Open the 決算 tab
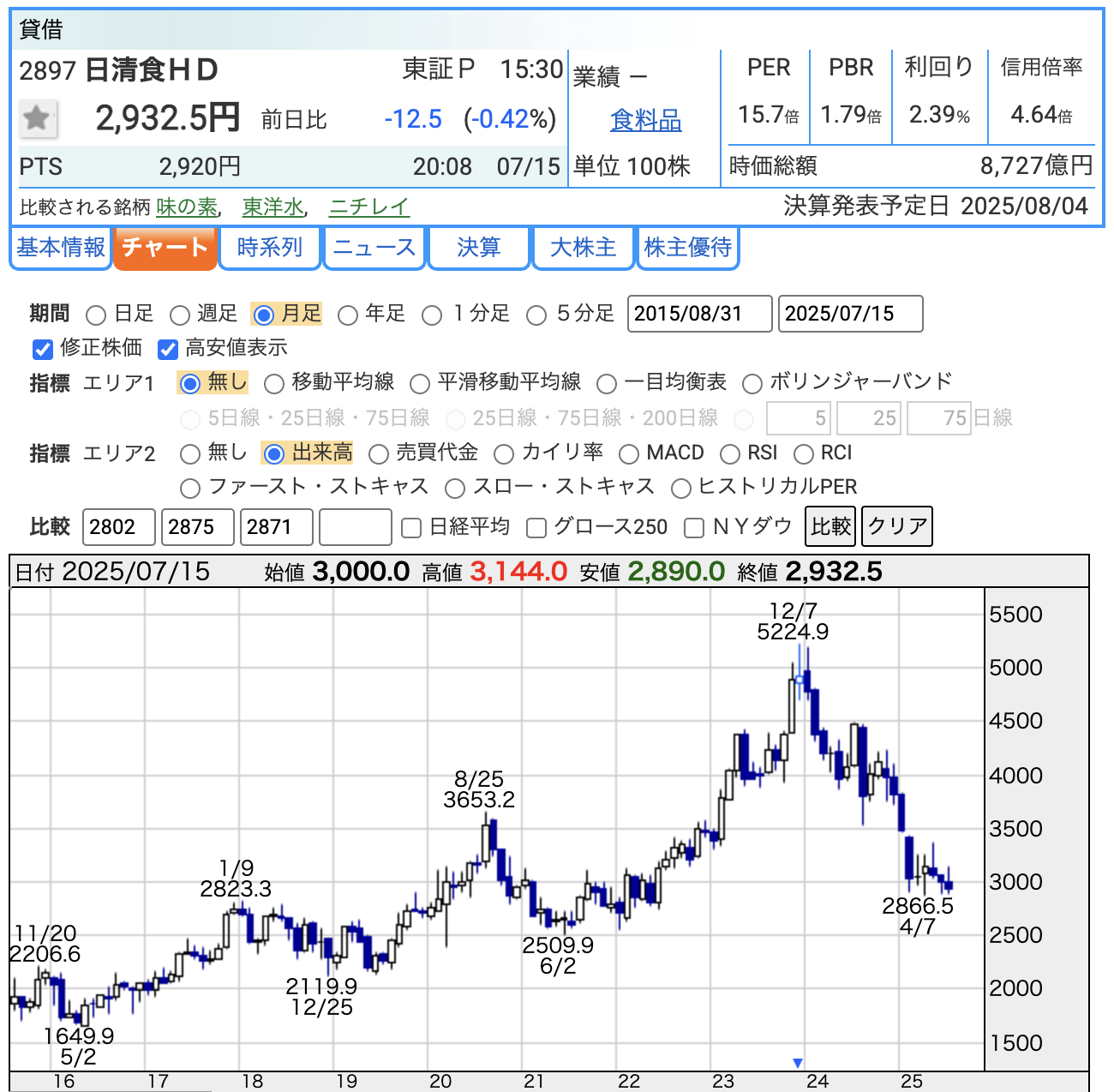Viewport: 1114px width, 1092px height. coord(479,248)
